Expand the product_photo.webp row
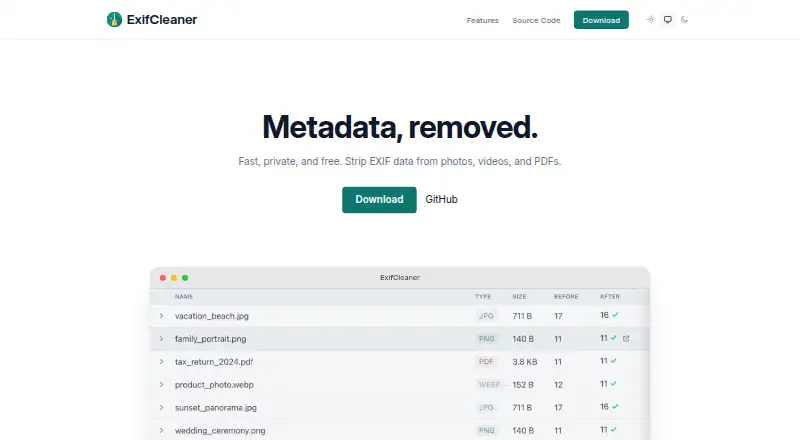 coord(161,385)
